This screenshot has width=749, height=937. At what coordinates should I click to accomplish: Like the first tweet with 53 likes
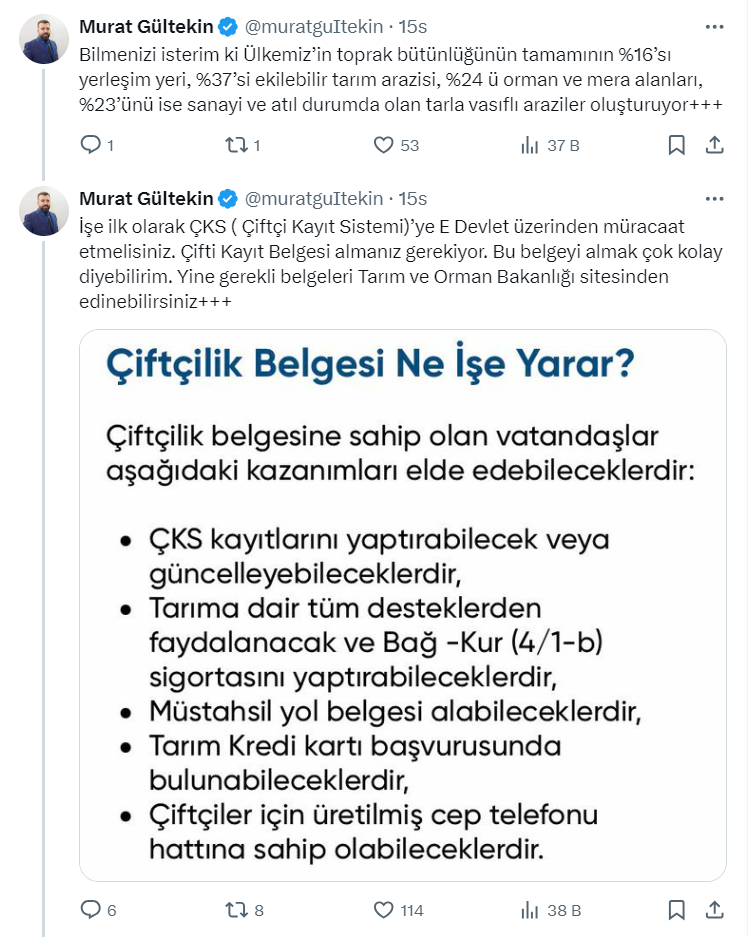(384, 146)
